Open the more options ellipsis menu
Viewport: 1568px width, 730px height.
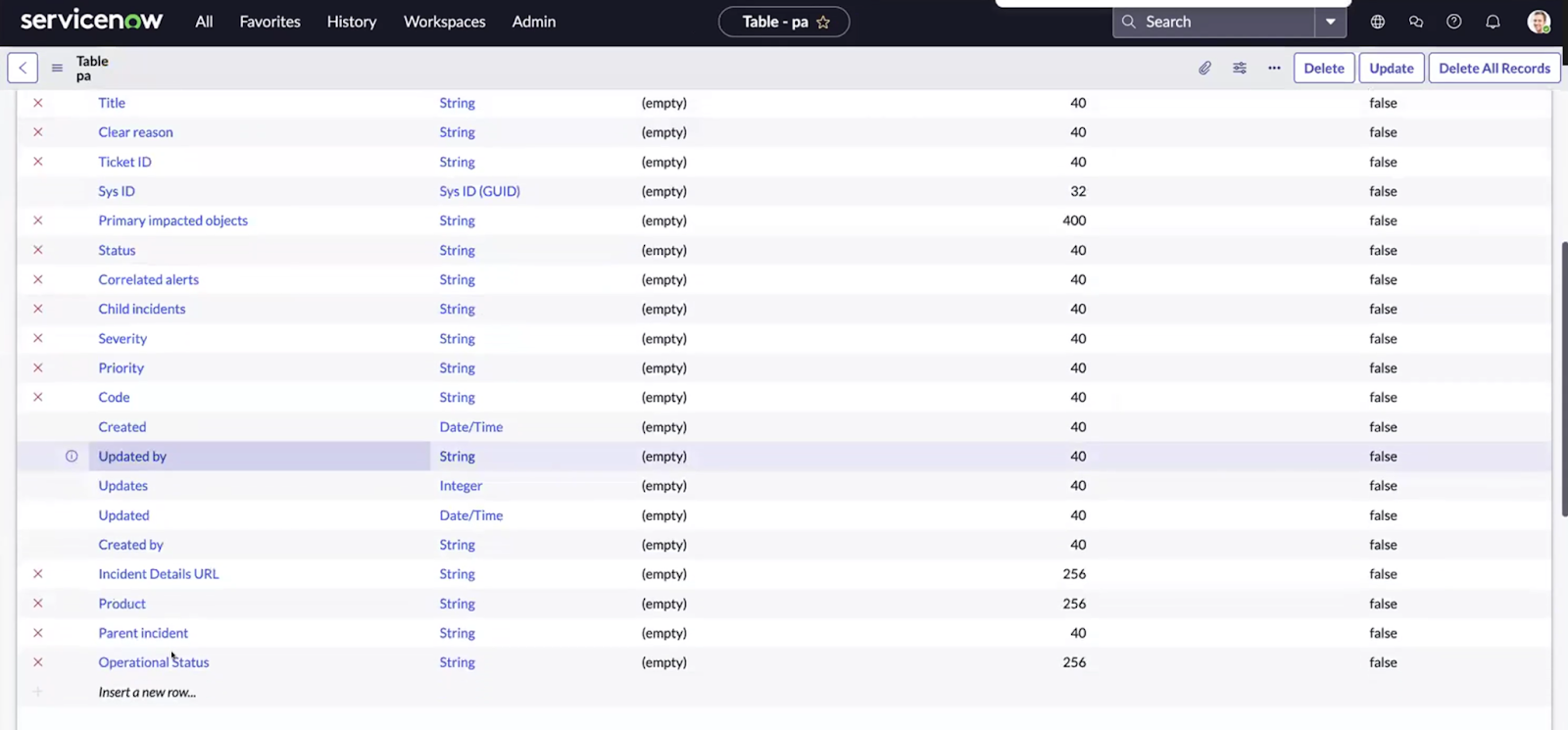coord(1274,68)
